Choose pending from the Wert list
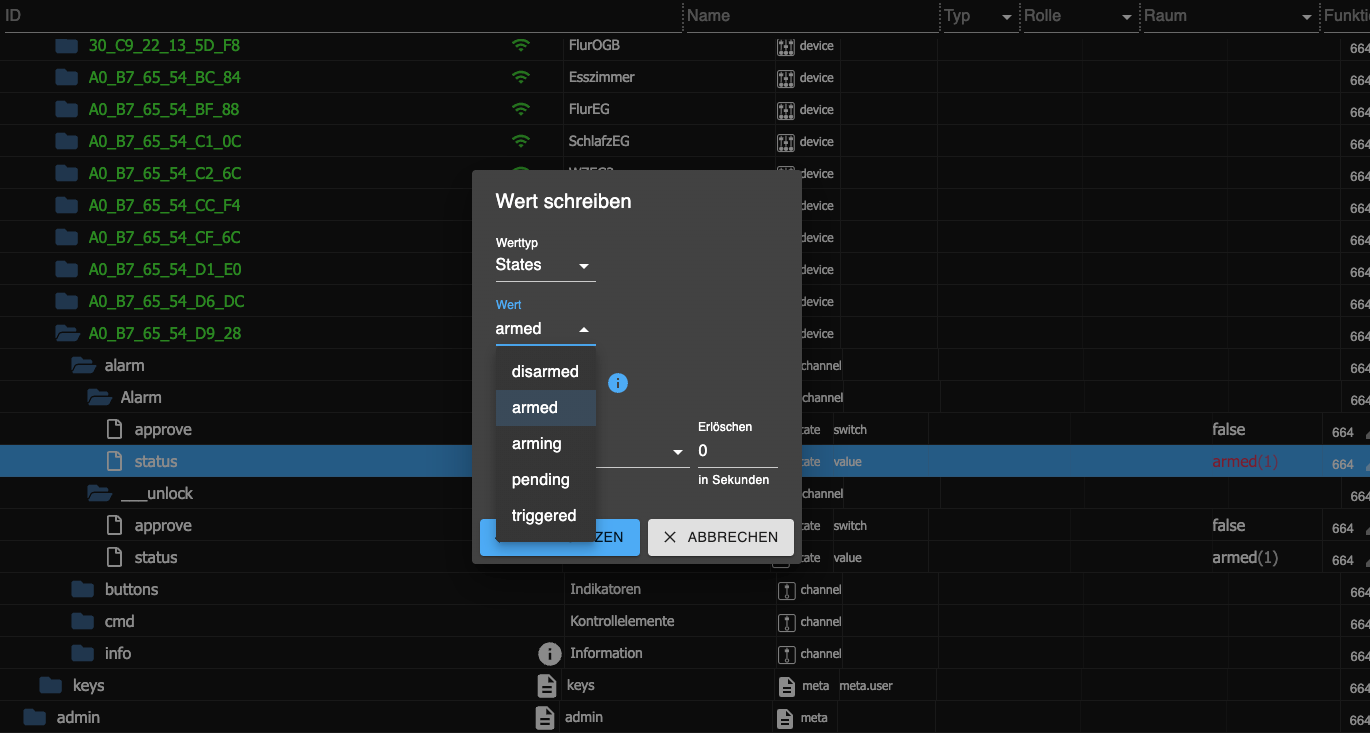This screenshot has width=1370, height=733. click(546, 479)
